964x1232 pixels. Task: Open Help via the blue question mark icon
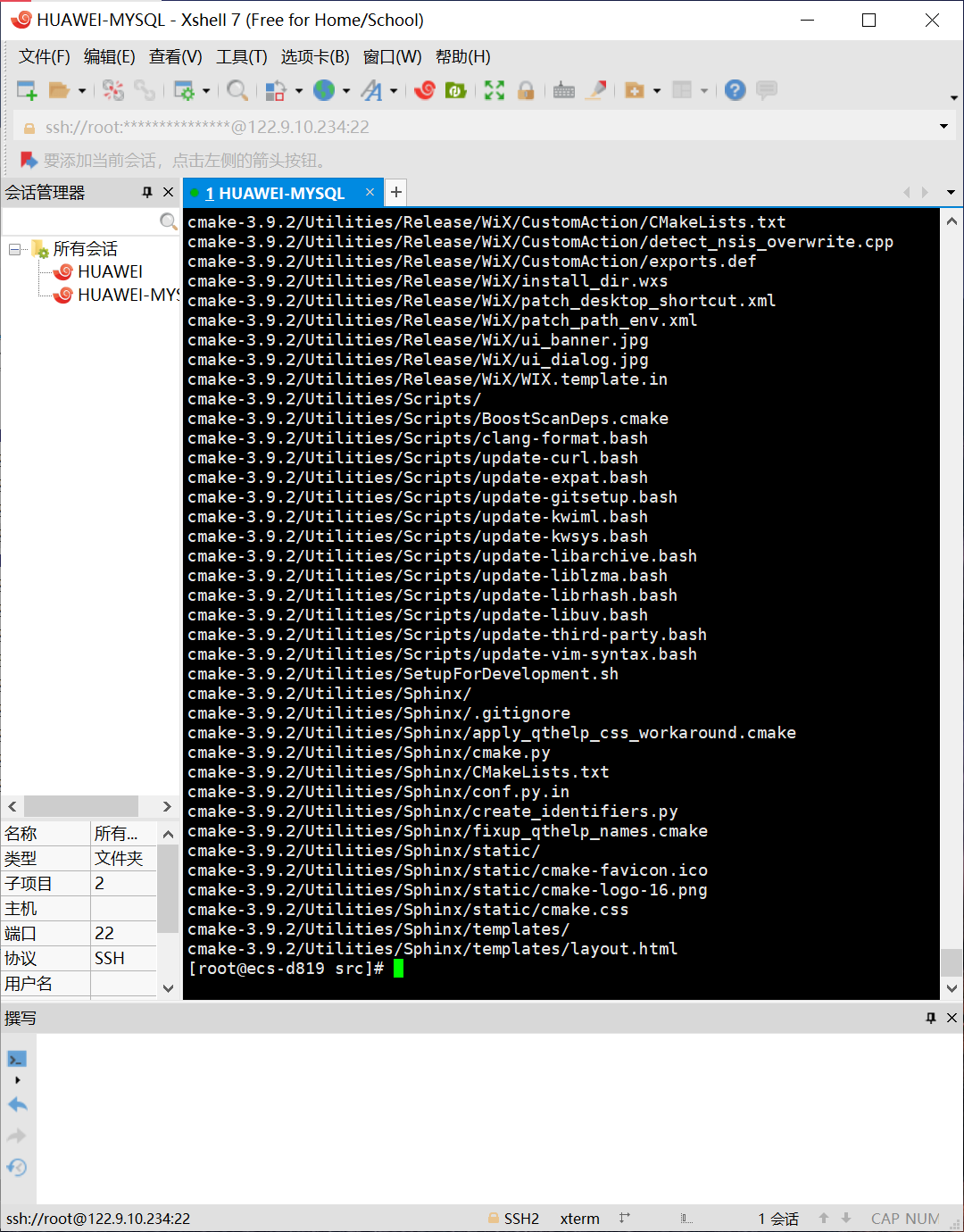[x=735, y=90]
